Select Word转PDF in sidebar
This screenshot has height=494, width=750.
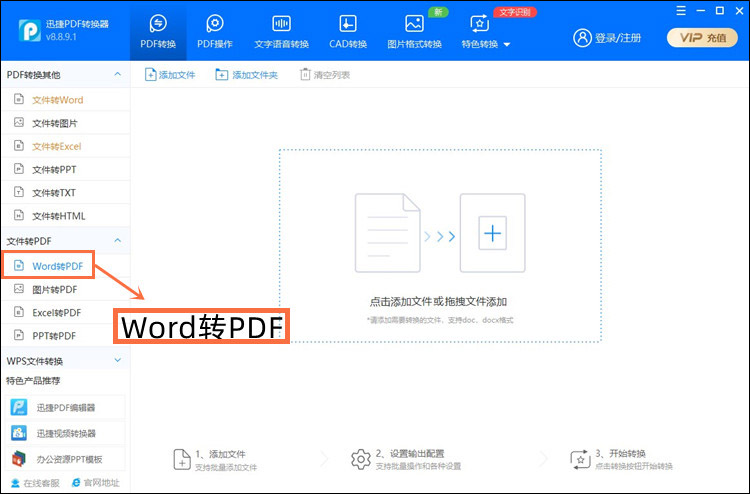(x=48, y=266)
